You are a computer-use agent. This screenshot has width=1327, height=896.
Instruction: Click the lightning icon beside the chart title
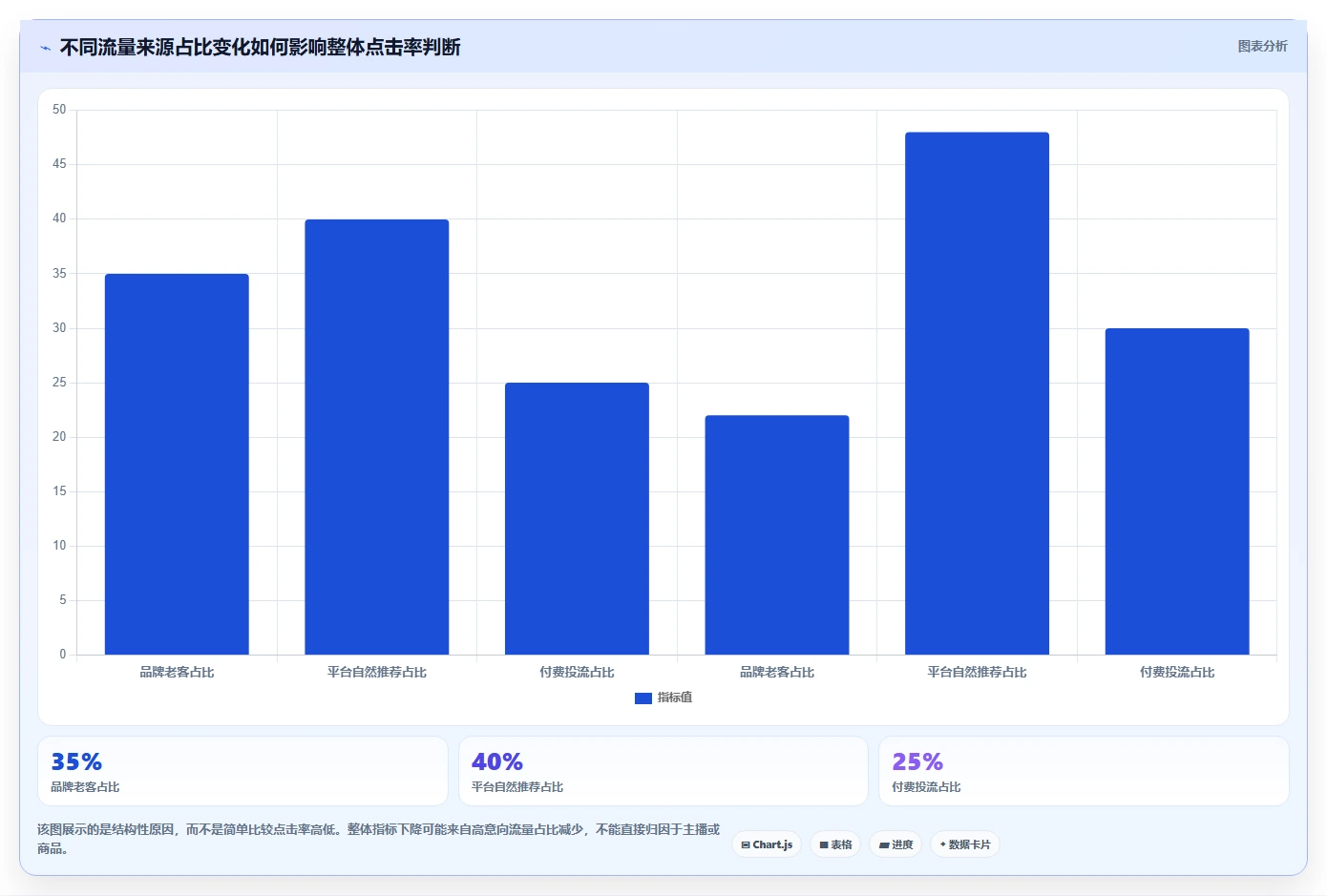[x=45, y=48]
